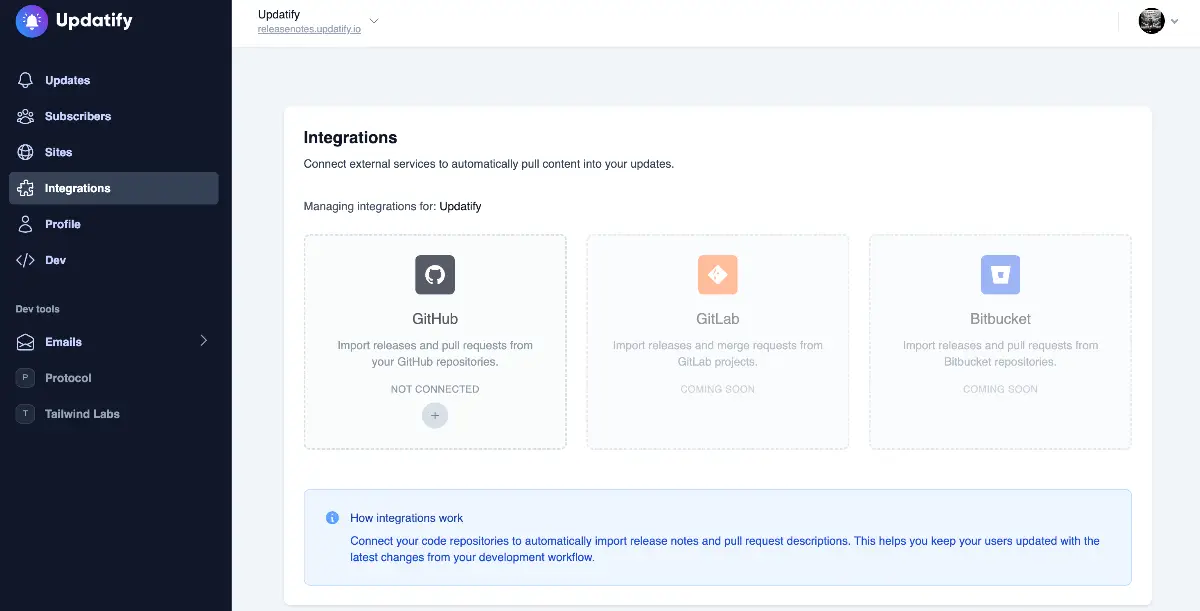Click the GitLab logo icon
This screenshot has height=611, width=1200.
tap(718, 274)
